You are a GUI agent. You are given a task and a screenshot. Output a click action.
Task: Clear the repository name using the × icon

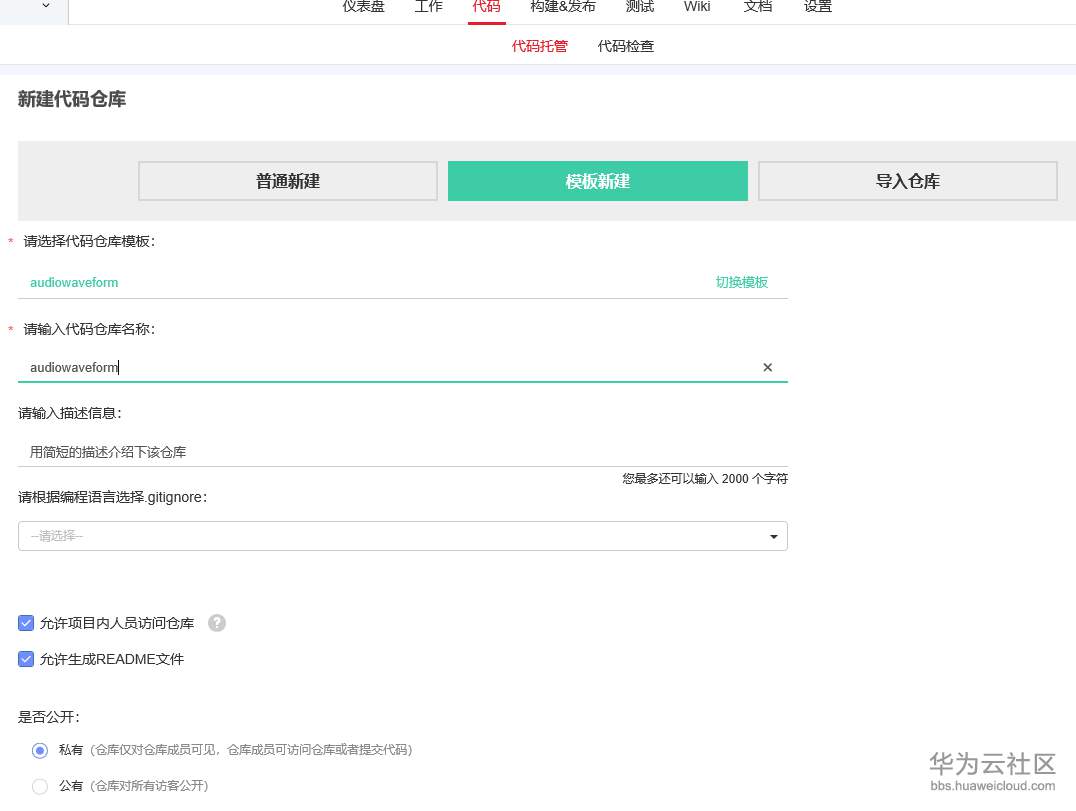(x=767, y=367)
